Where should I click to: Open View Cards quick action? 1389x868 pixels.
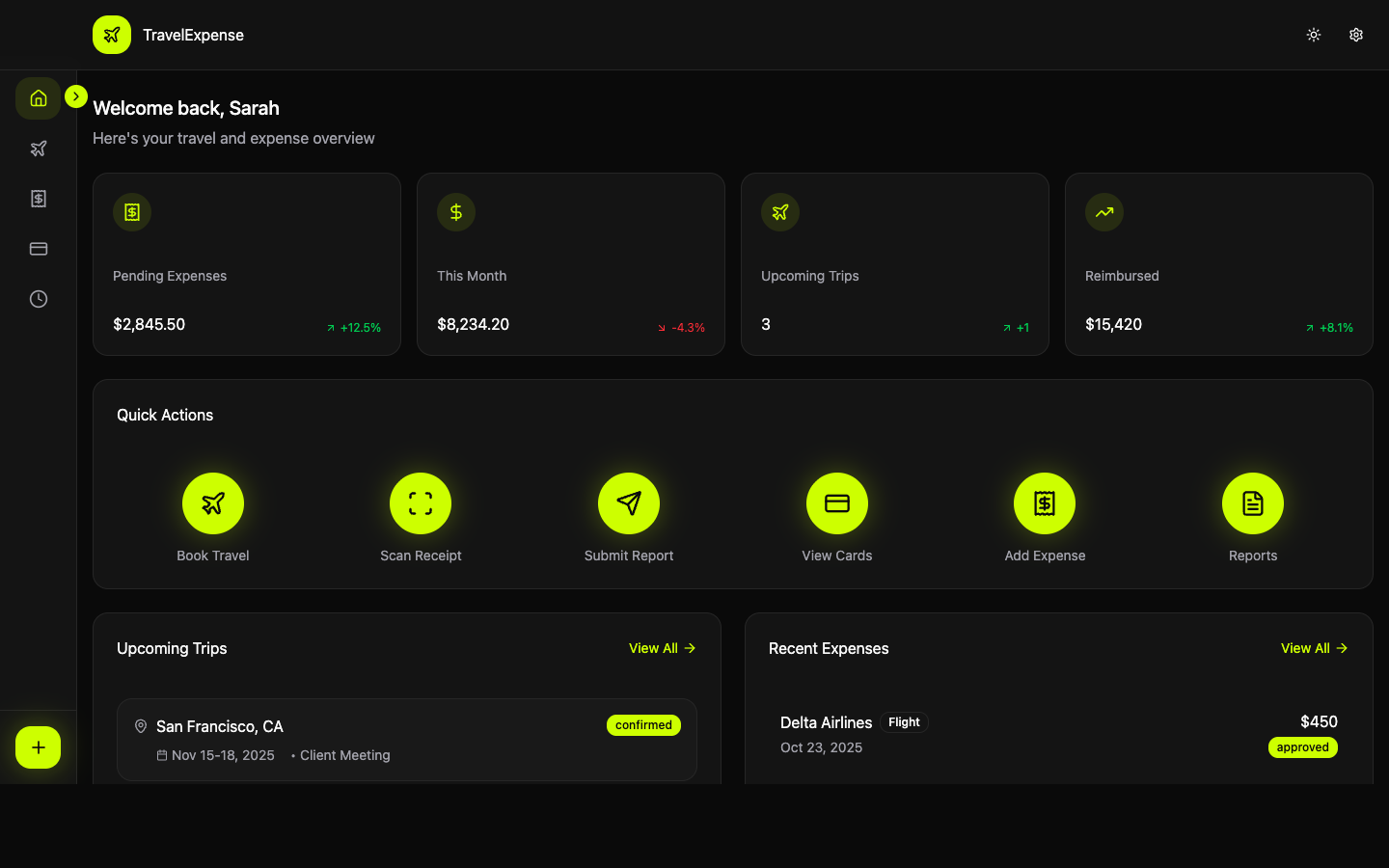pos(837,503)
